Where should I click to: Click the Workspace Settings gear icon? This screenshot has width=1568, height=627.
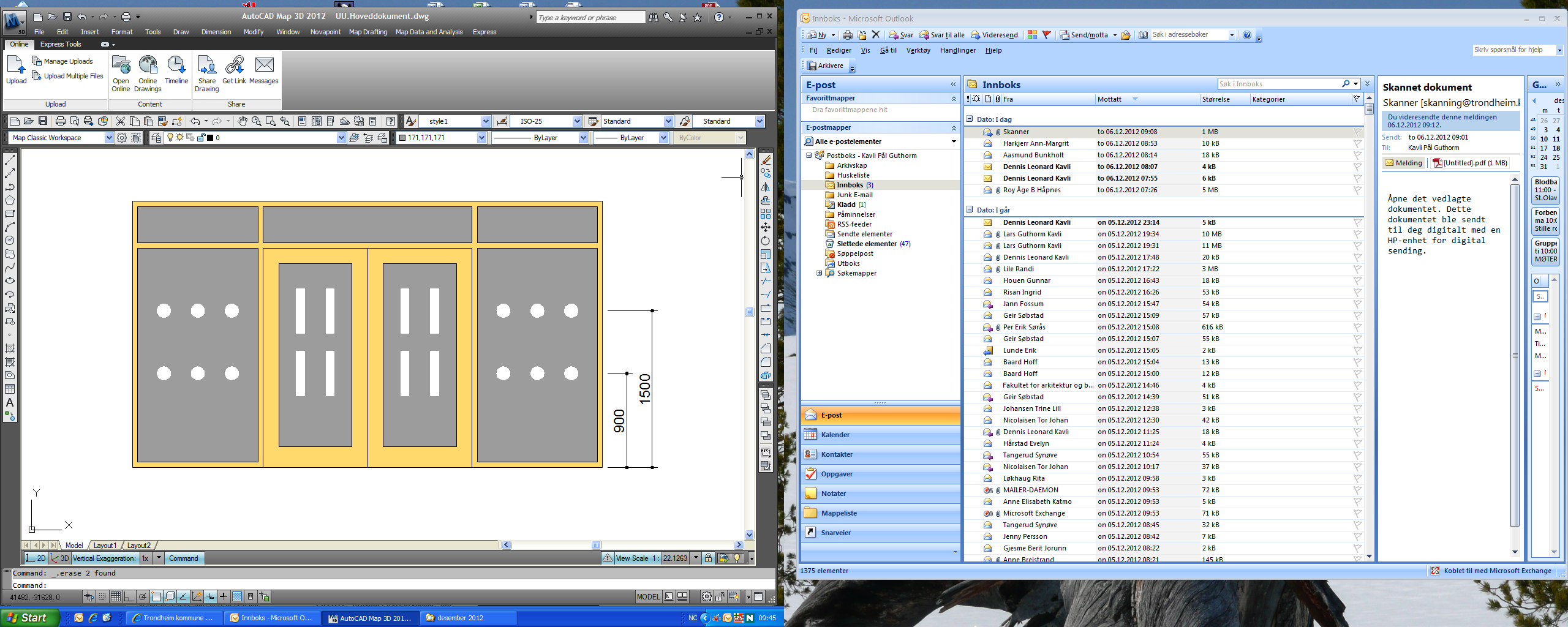[122, 138]
